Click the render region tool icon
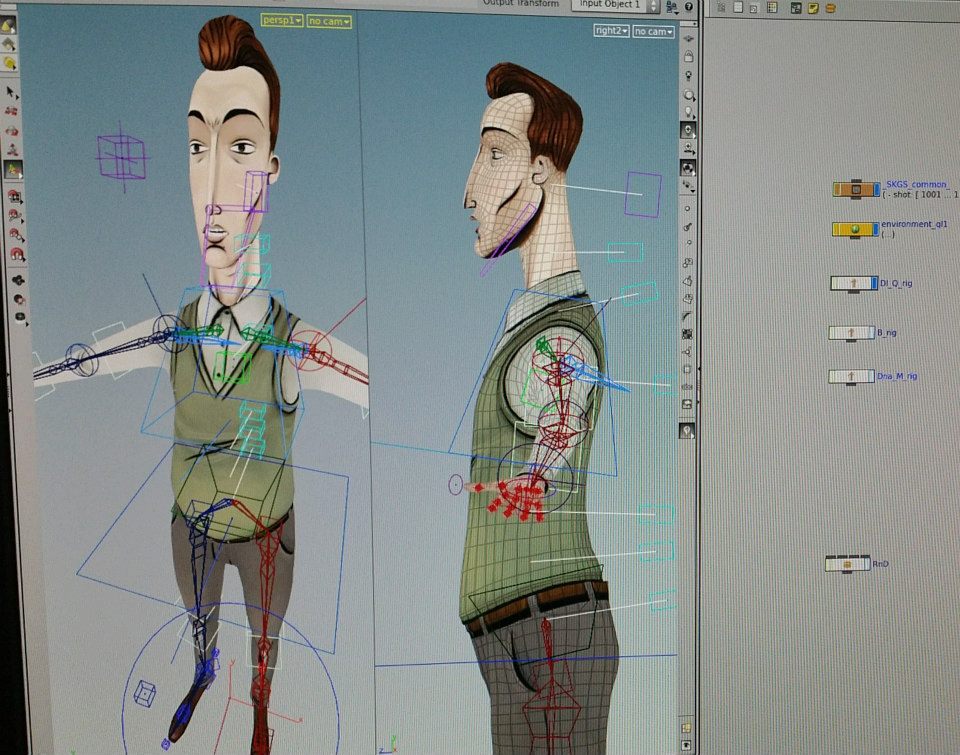The image size is (960, 755). 19,299
